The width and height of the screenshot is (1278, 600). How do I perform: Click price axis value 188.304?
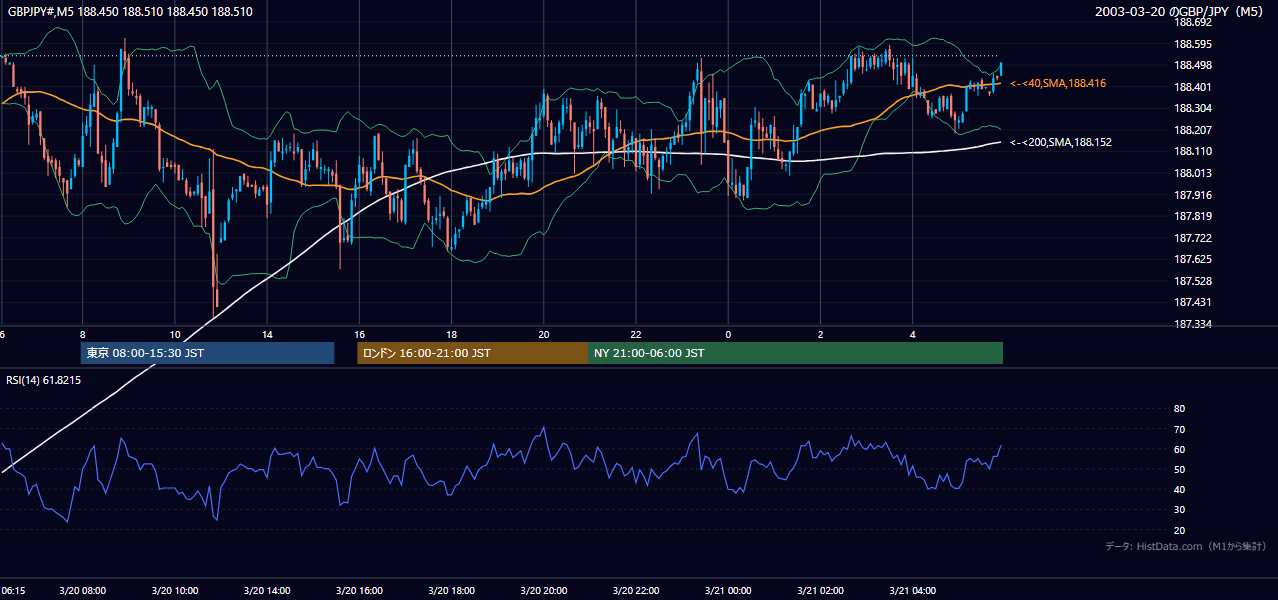tap(1192, 108)
